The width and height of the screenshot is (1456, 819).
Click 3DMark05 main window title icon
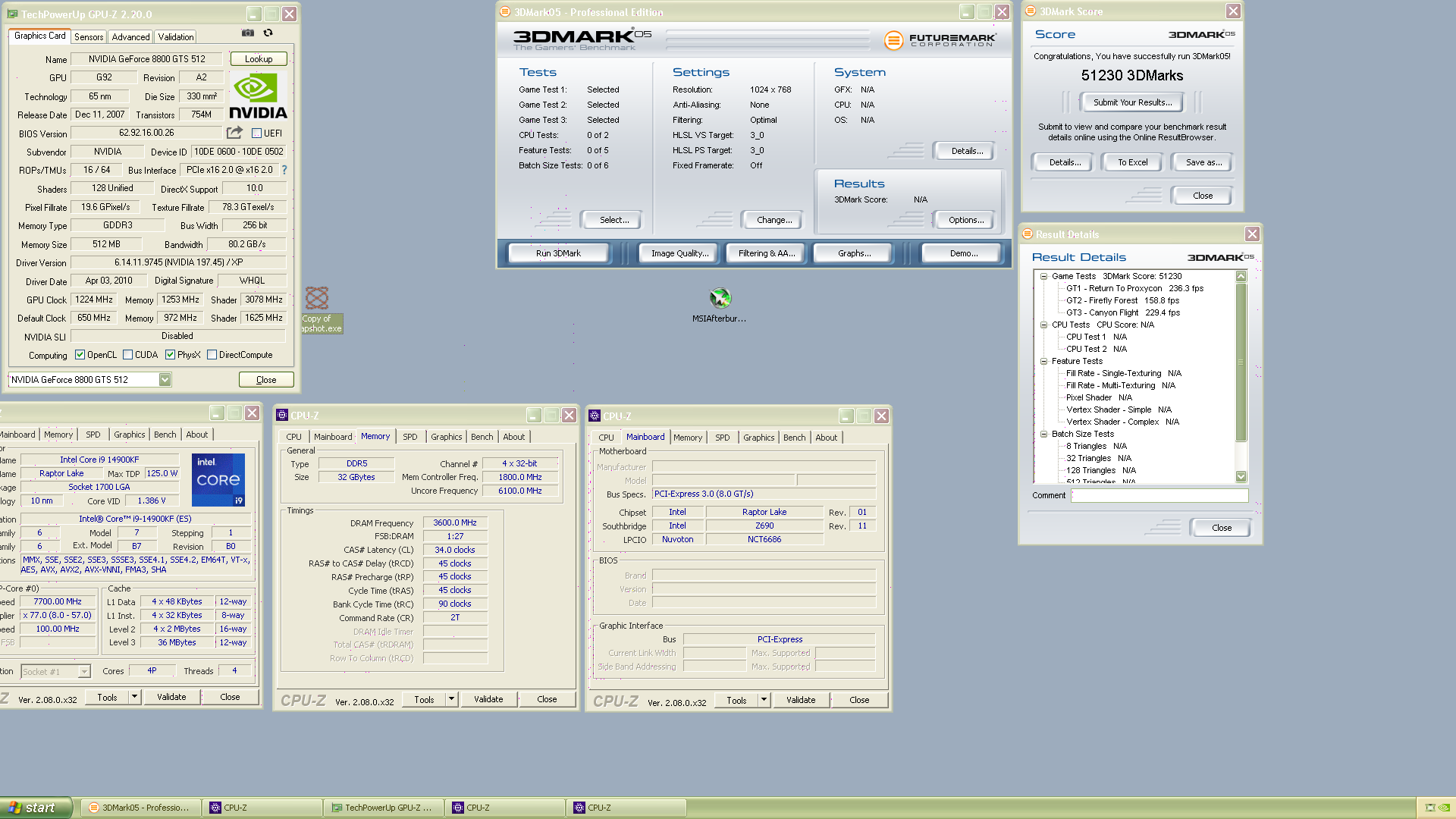[505, 11]
